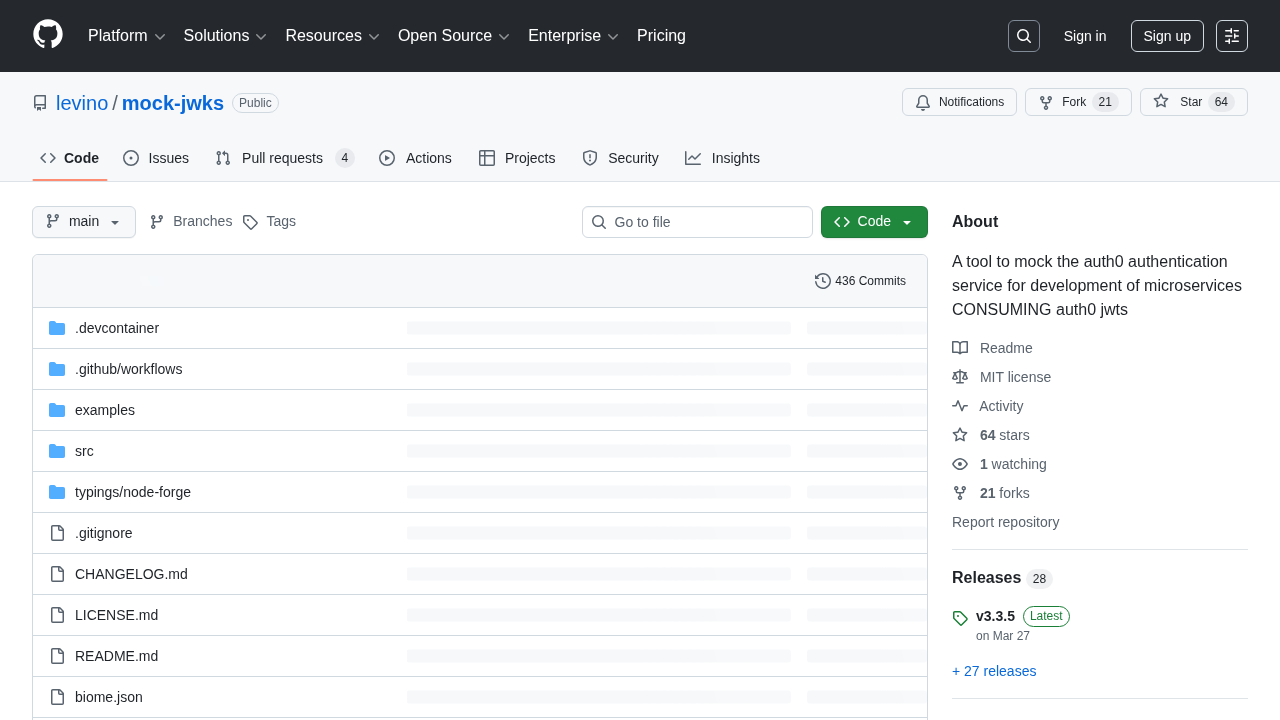Open the search panel via magnifier icon
The width and height of the screenshot is (1280, 720).
tap(1023, 35)
